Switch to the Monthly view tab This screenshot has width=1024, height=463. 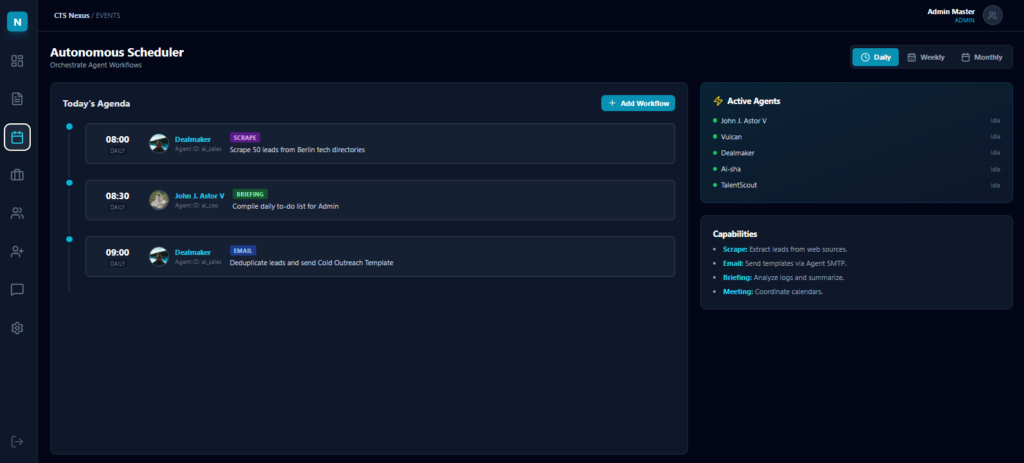[x=982, y=57]
